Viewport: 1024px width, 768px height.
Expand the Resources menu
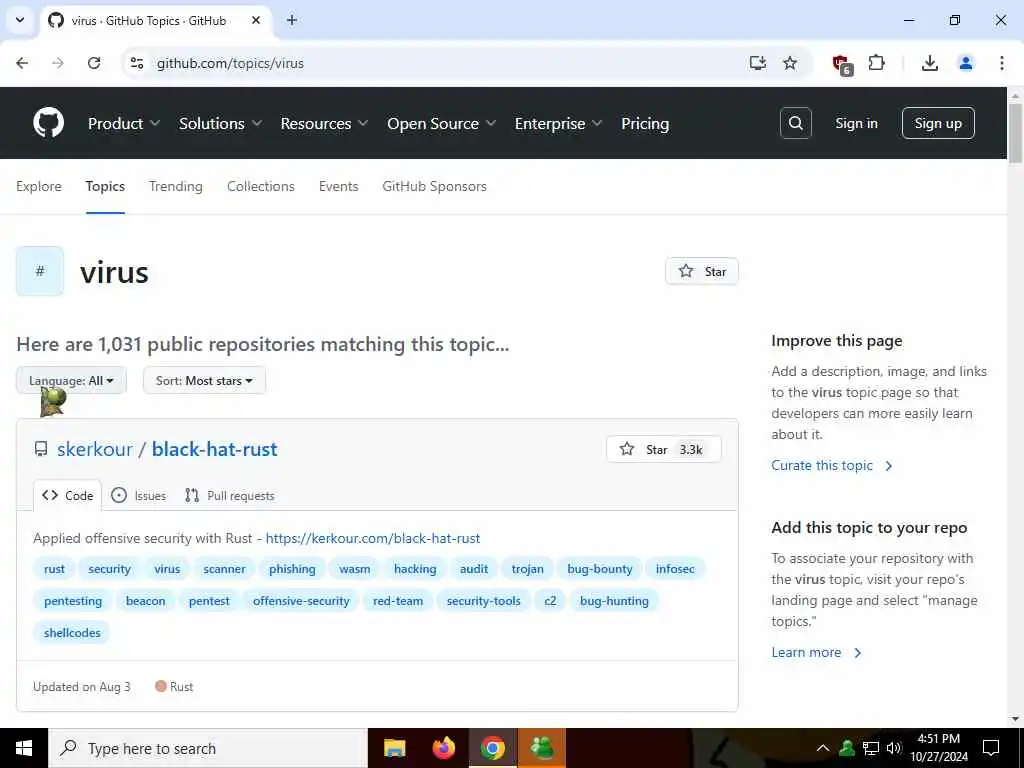click(324, 123)
